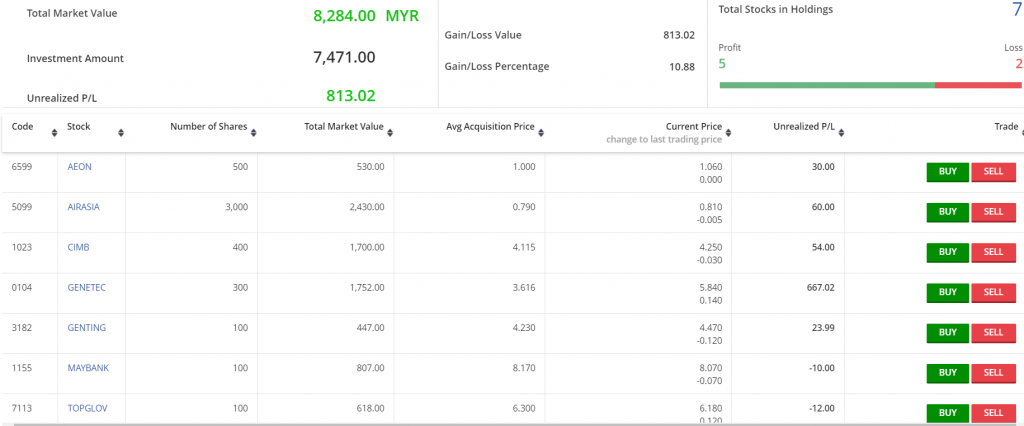
Task: Click stock code 5099
Action: [x=22, y=207]
